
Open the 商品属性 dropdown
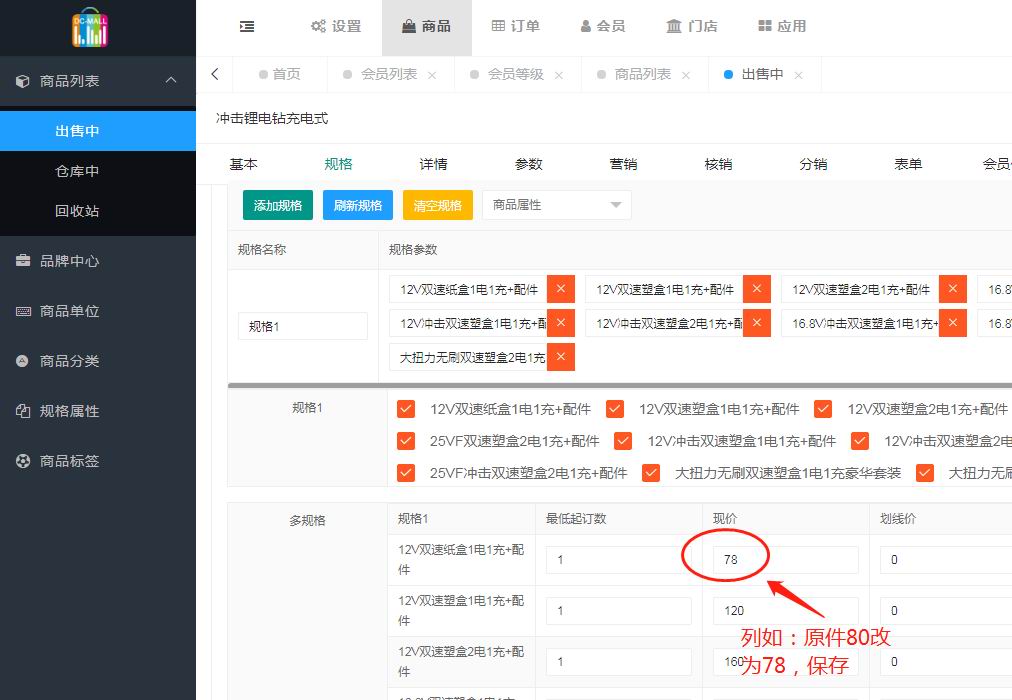(556, 205)
